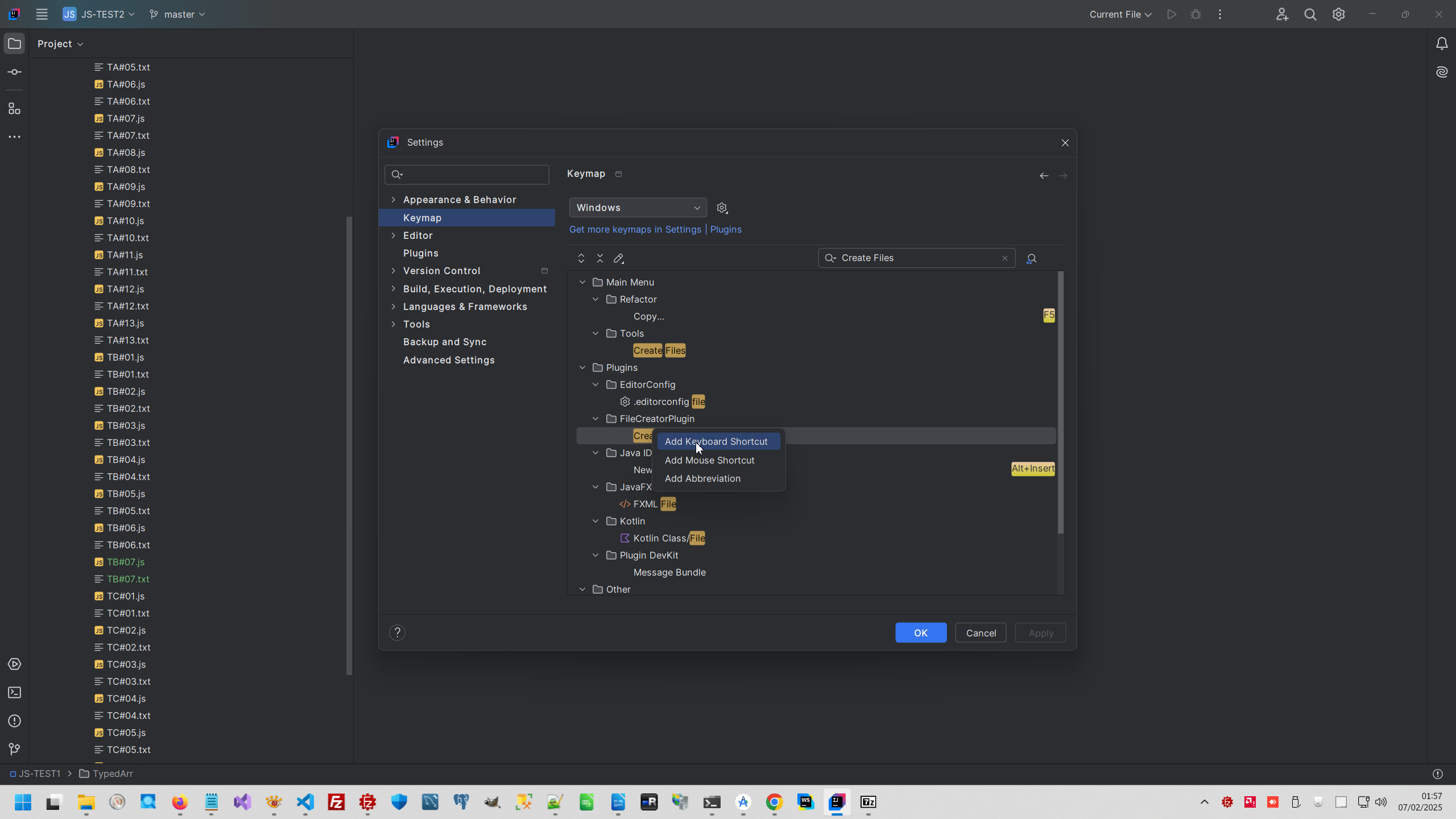Open the Terminal tool window icon
Image resolution: width=1456 pixels, height=819 pixels.
[15, 693]
